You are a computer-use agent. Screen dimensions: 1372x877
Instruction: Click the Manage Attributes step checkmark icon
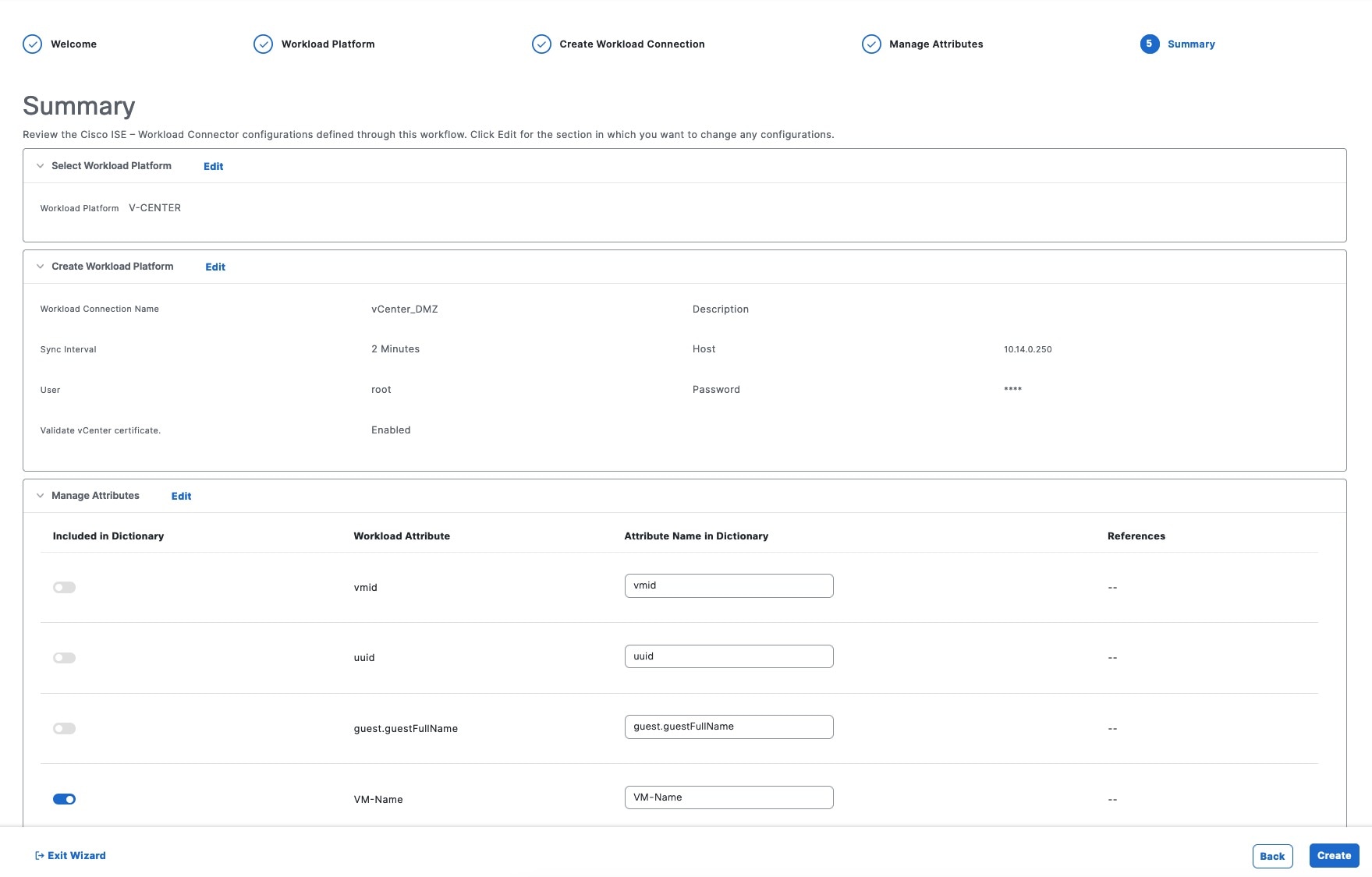(x=871, y=44)
